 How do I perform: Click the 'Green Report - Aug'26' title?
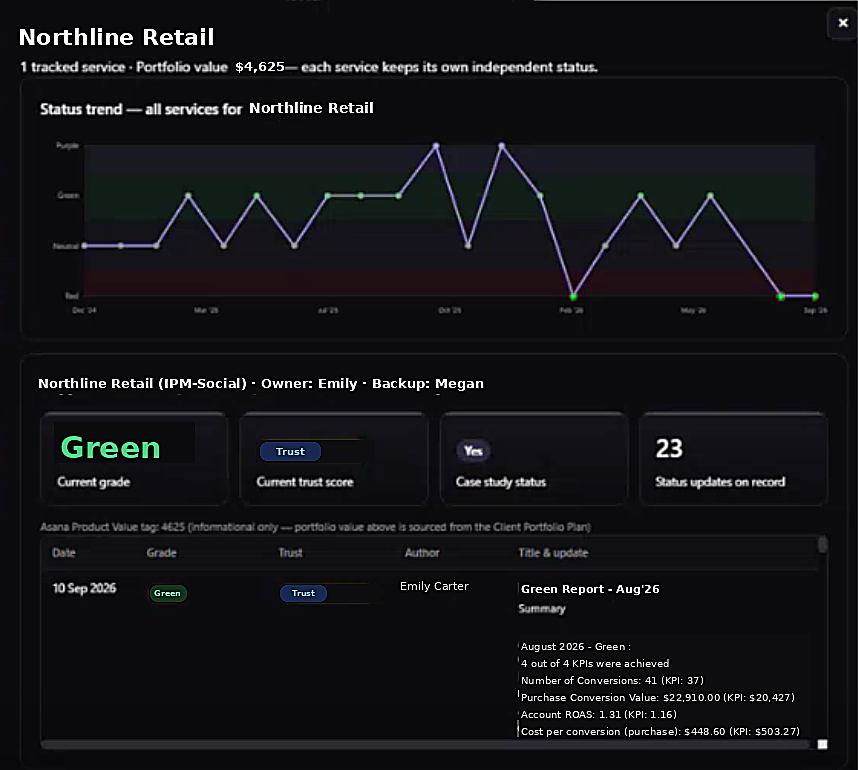tap(590, 589)
